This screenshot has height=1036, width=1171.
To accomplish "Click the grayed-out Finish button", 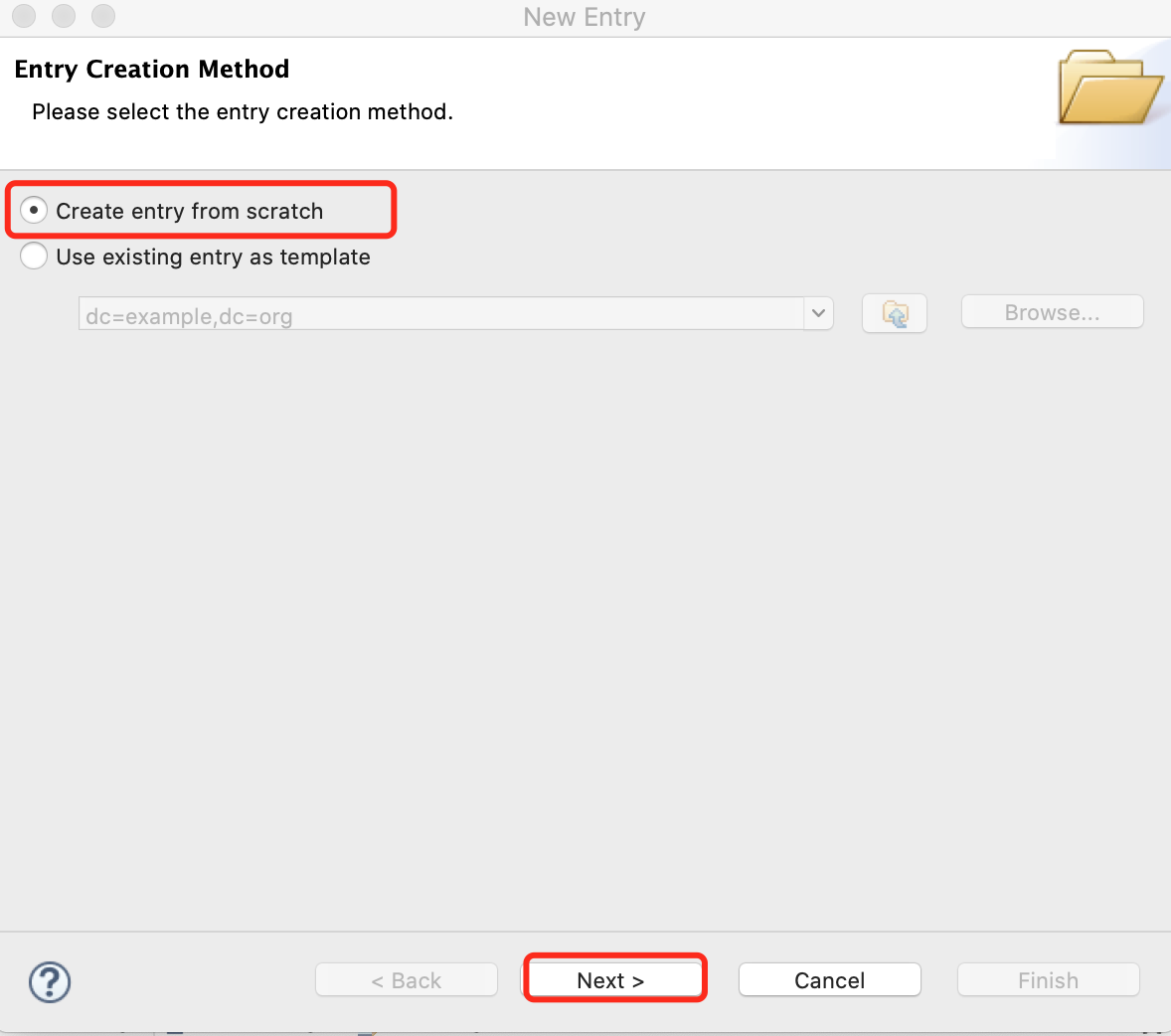I will point(1048,979).
